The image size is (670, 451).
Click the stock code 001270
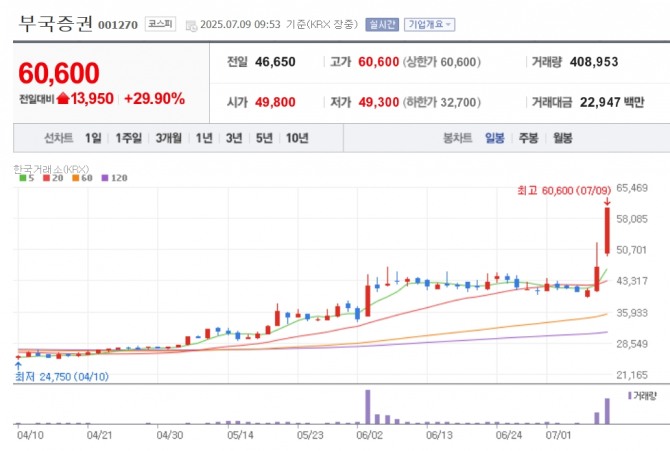118,25
